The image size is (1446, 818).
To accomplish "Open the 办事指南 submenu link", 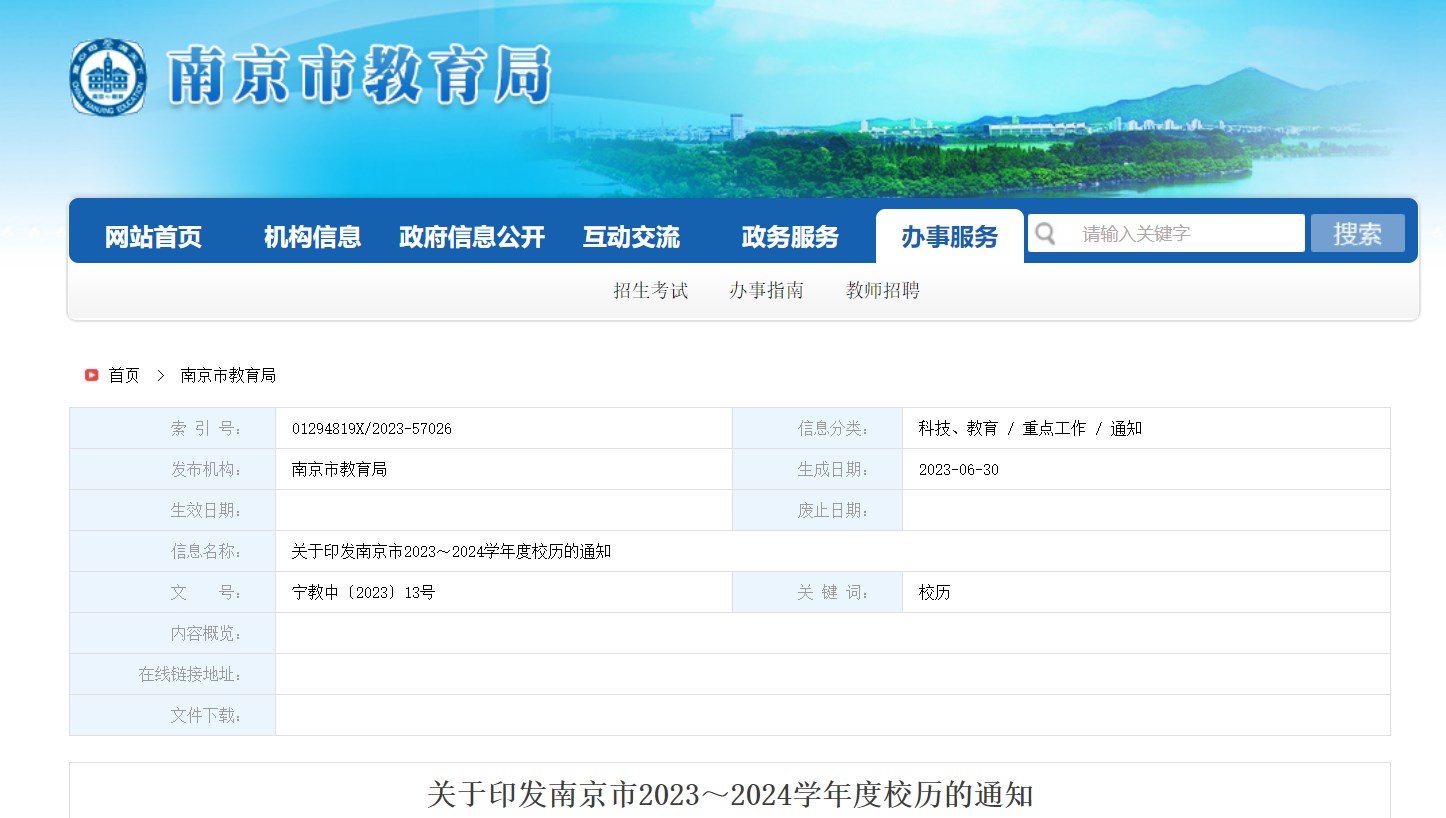I will 767,291.
